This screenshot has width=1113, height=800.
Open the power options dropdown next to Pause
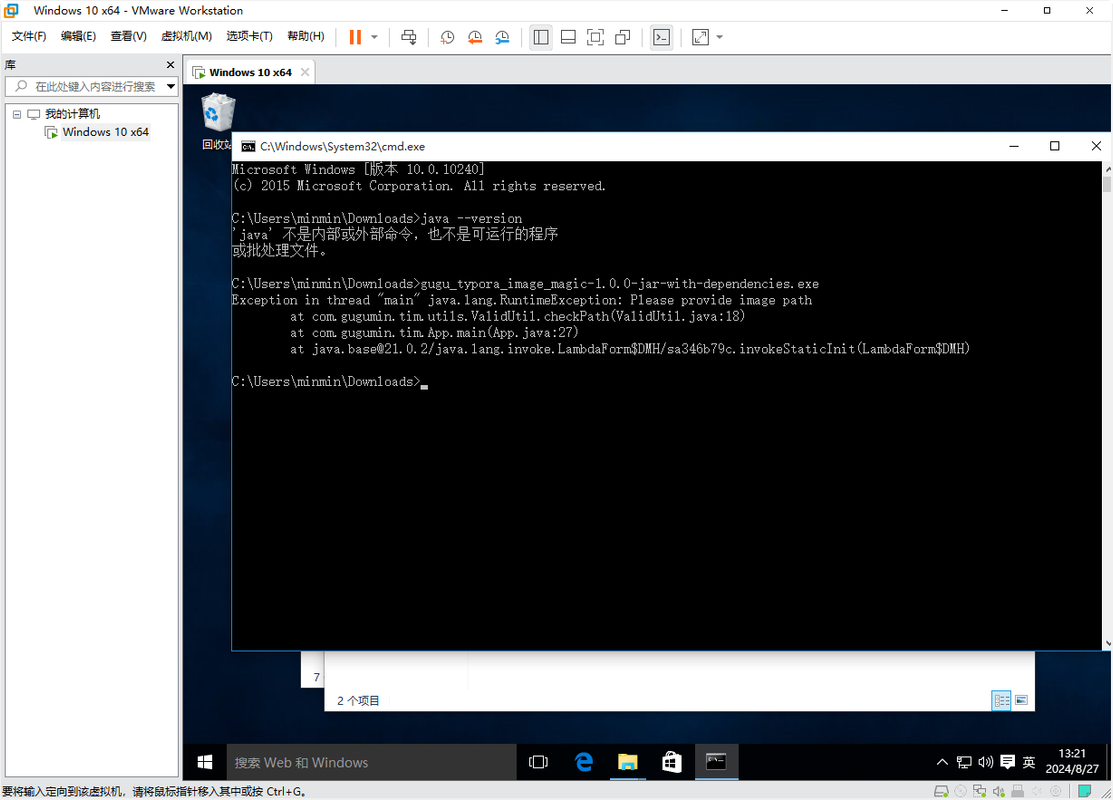374,37
